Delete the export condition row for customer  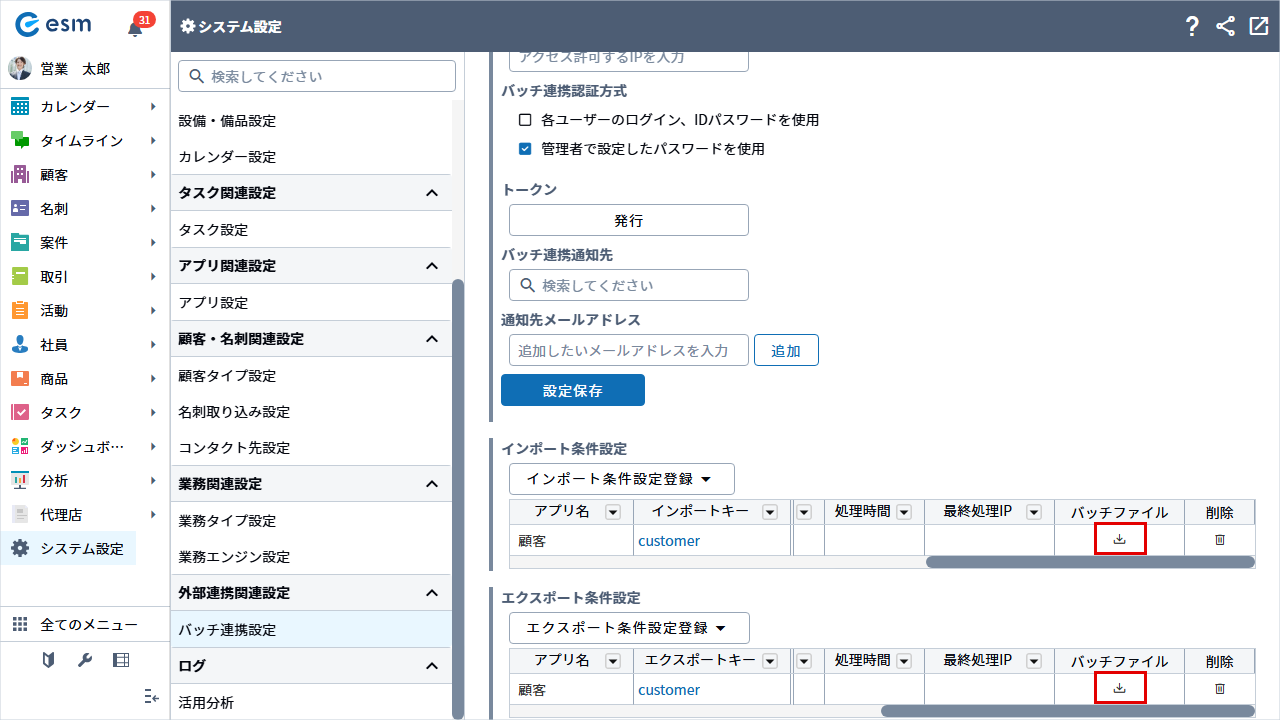pyautogui.click(x=1219, y=689)
